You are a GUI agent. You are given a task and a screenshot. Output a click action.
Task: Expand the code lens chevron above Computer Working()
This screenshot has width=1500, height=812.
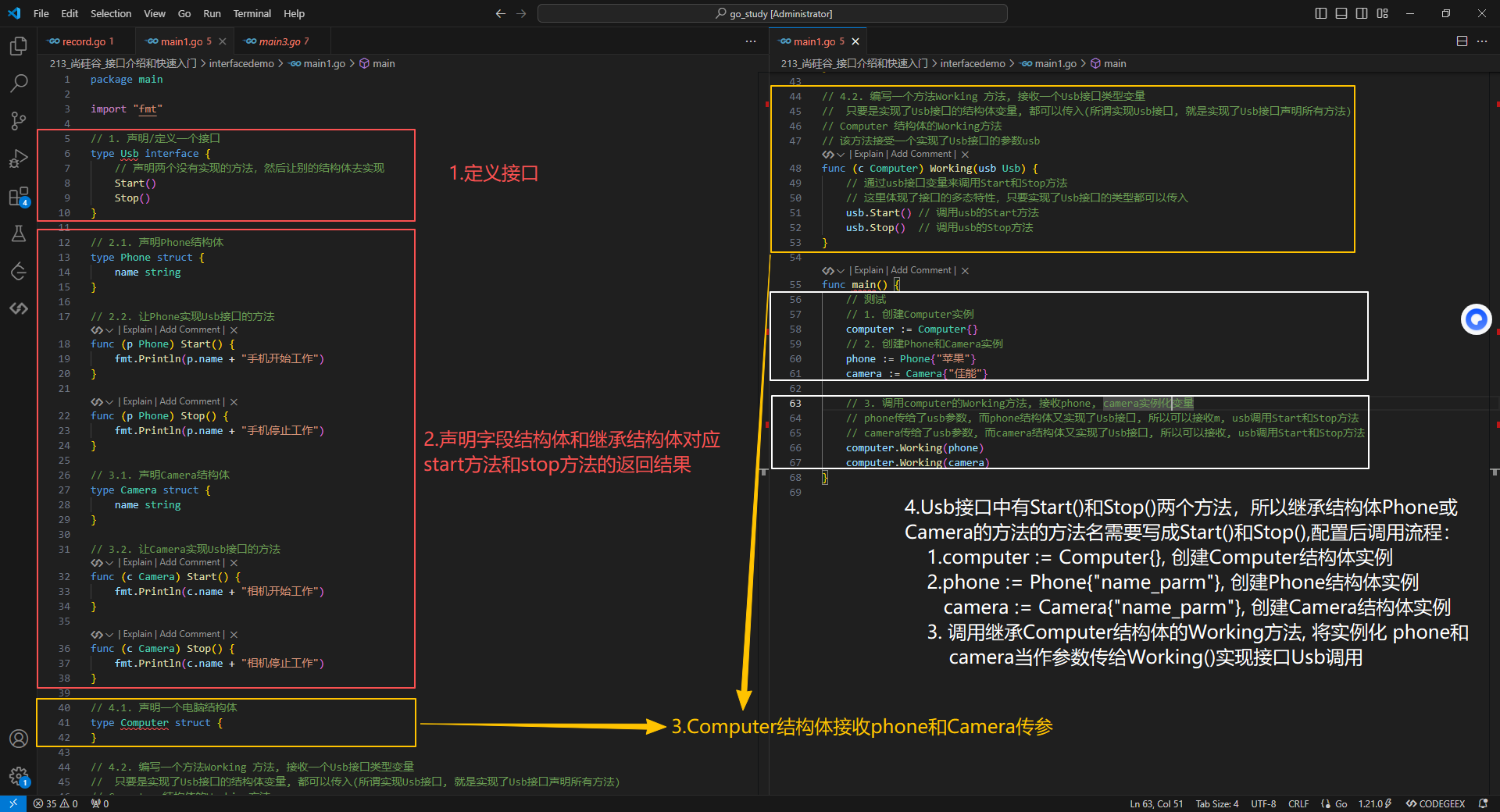[840, 155]
